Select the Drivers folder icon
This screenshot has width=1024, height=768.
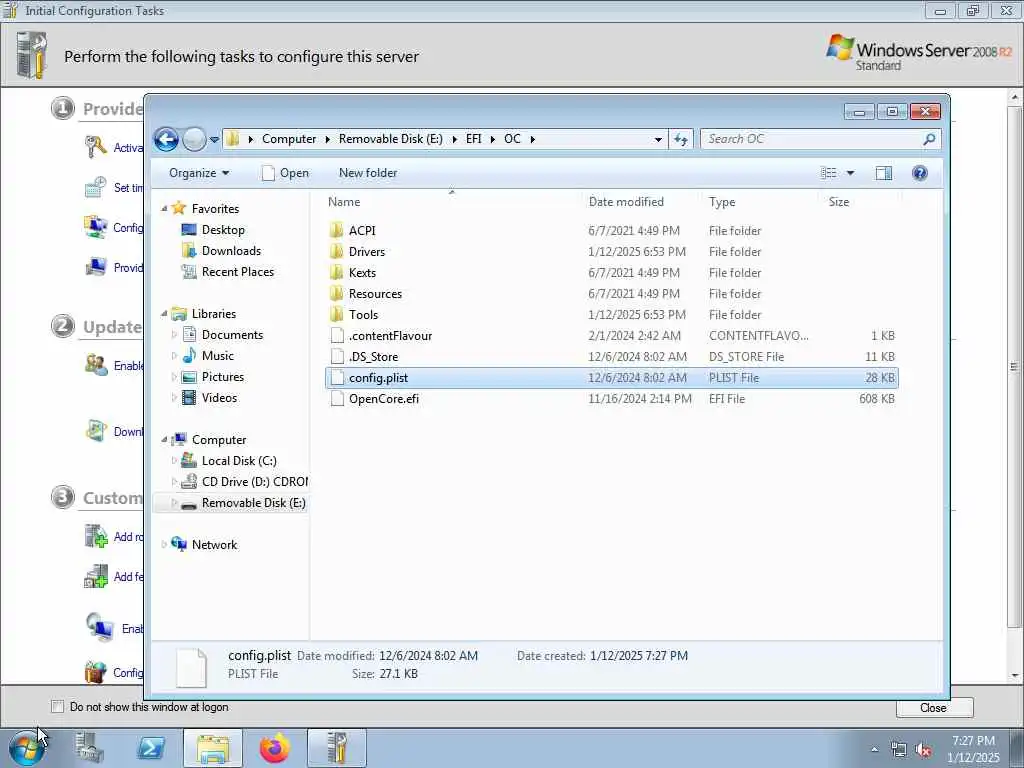(337, 251)
